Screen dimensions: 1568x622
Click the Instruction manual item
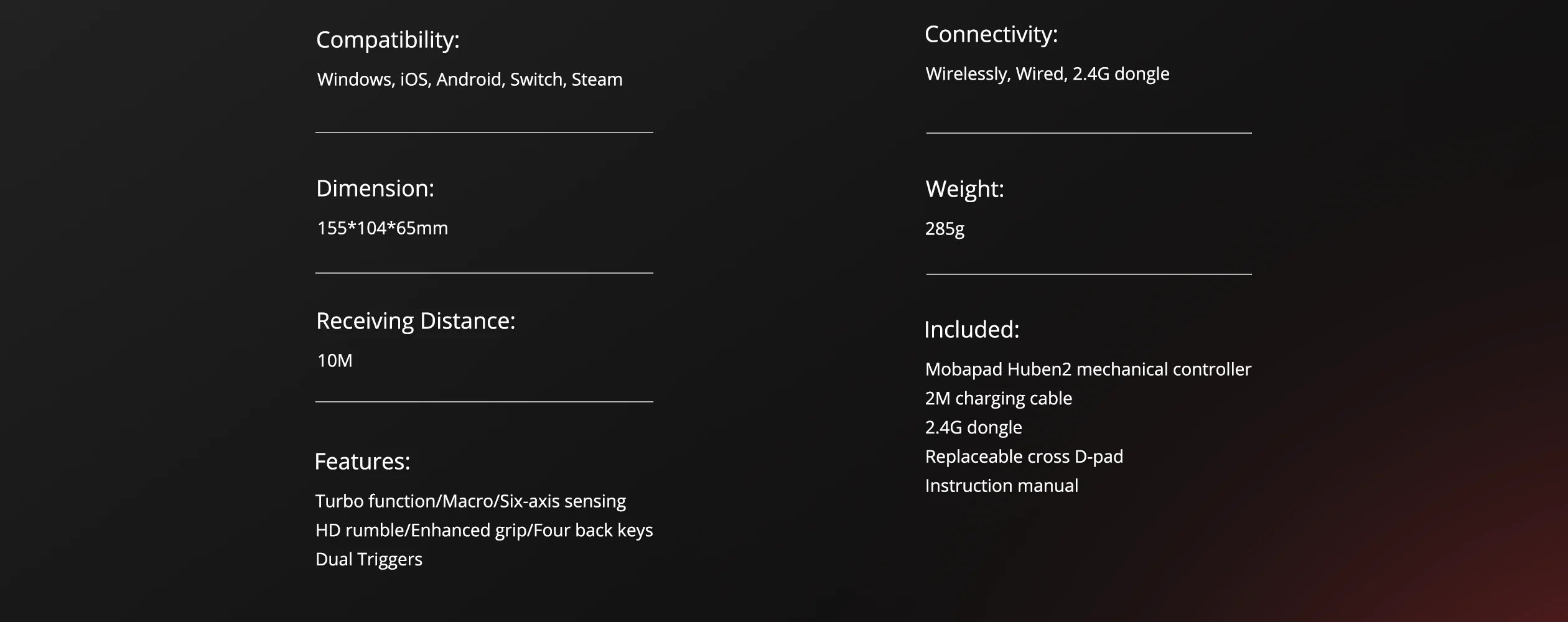tap(1001, 486)
